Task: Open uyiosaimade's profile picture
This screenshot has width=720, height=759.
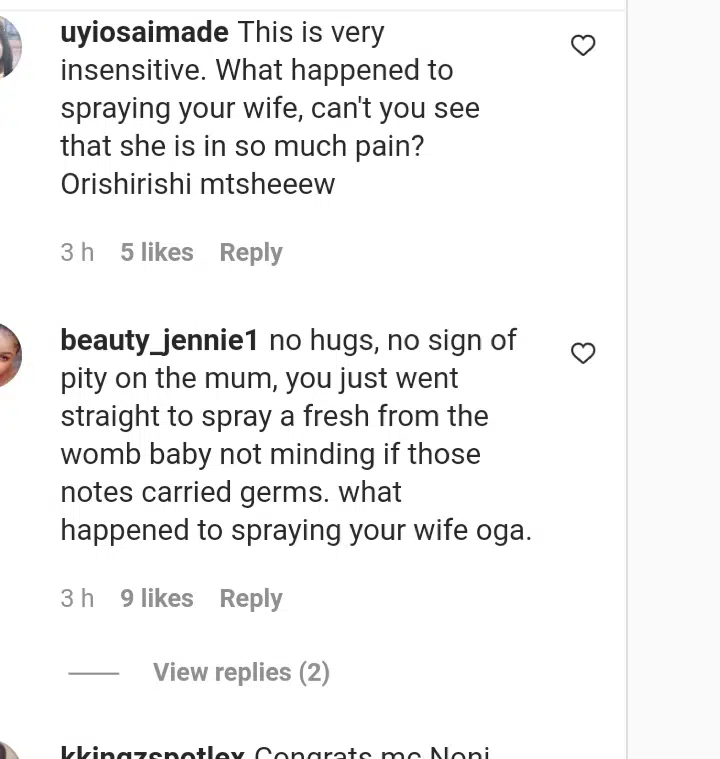Action: [8, 47]
